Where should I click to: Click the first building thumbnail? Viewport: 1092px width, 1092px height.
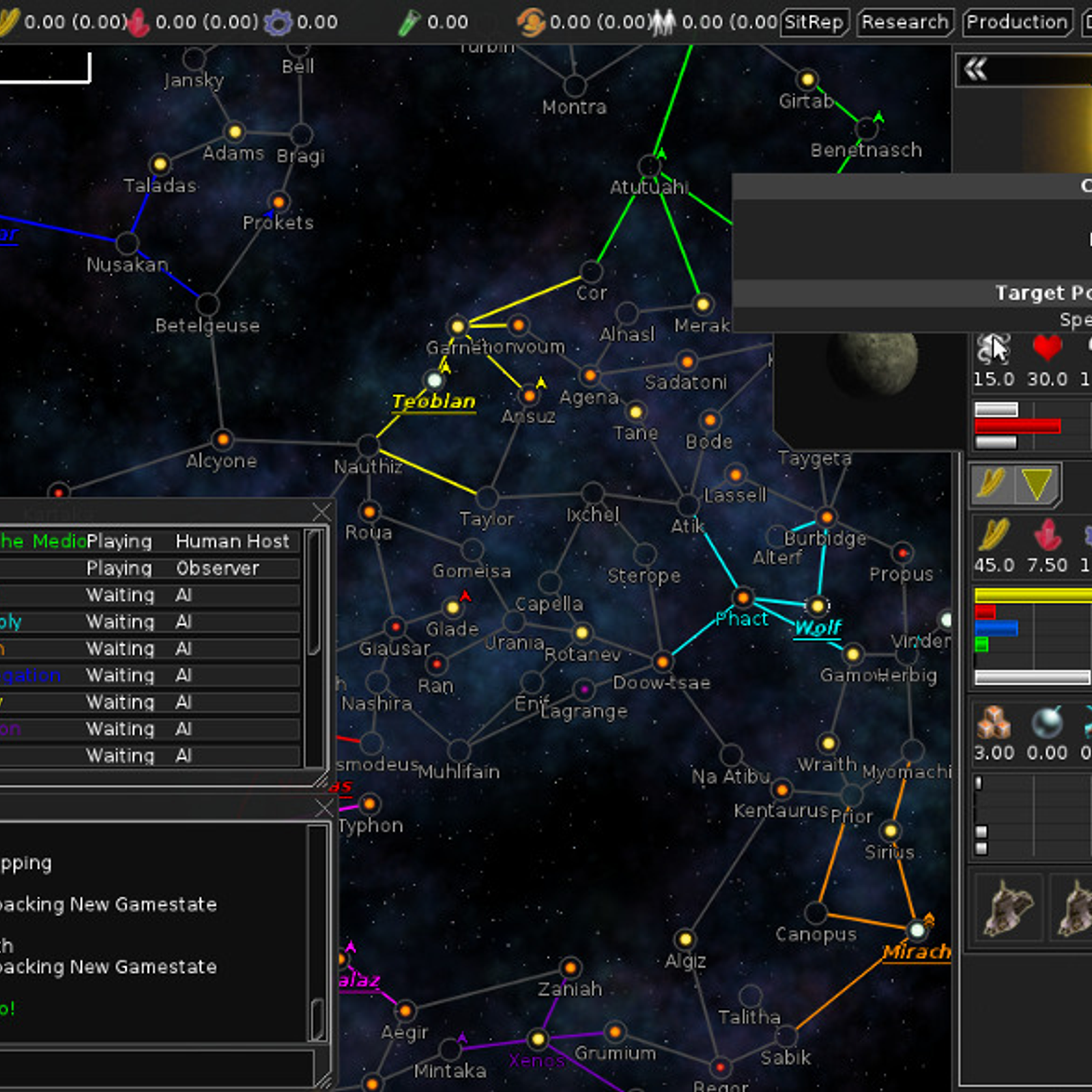[1008, 908]
